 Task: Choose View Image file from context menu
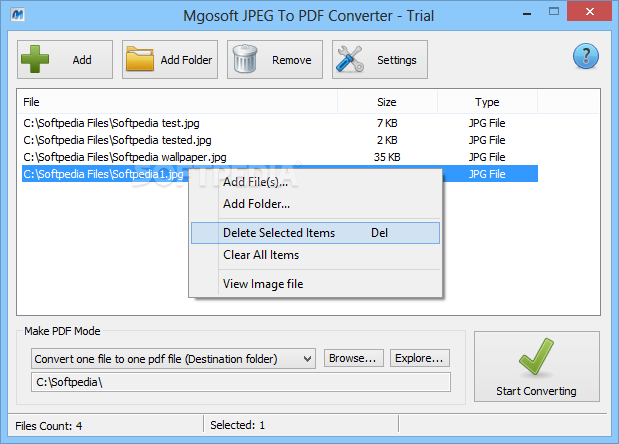(x=315, y=284)
